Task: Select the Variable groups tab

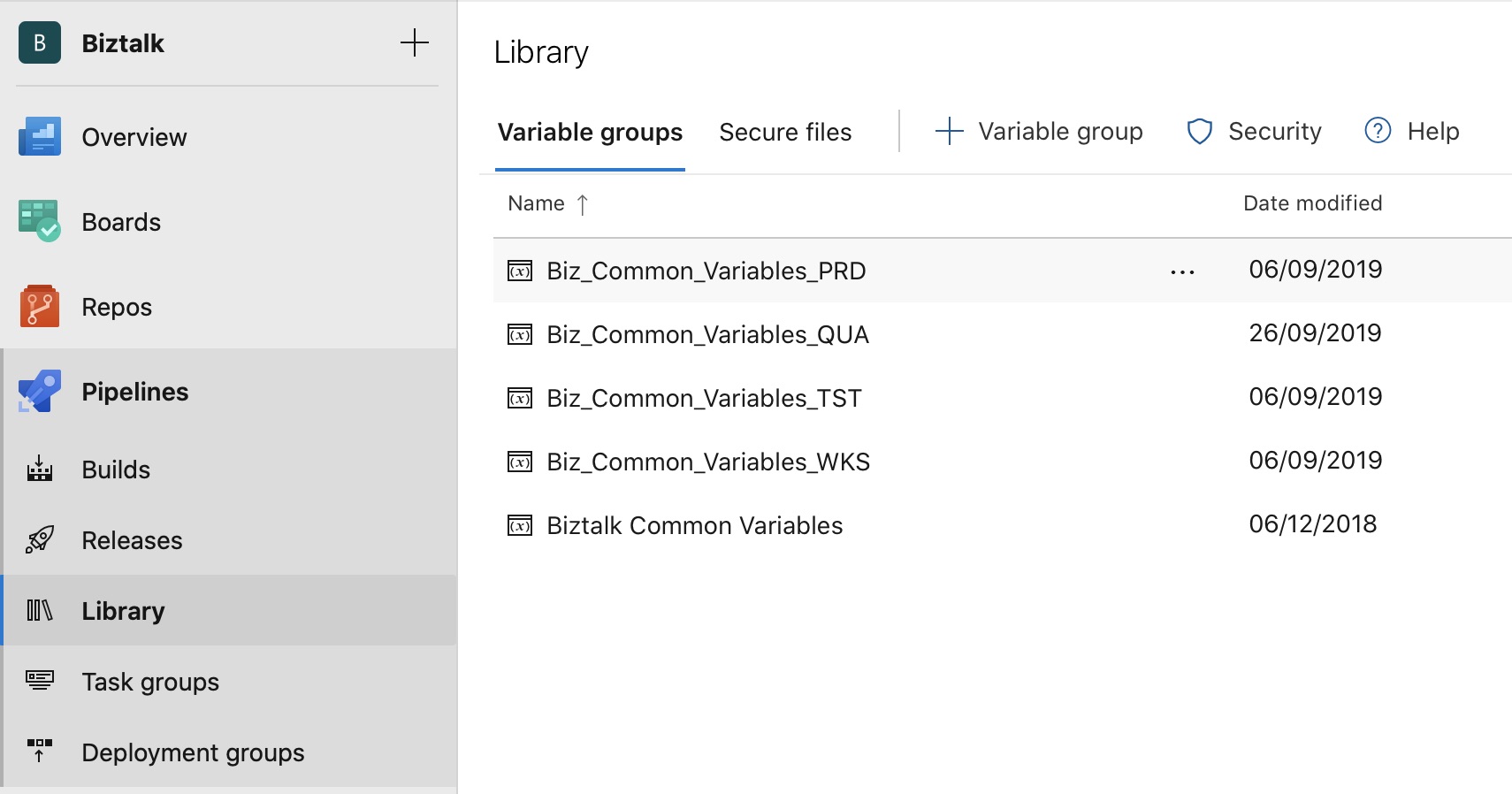Action: [x=590, y=132]
